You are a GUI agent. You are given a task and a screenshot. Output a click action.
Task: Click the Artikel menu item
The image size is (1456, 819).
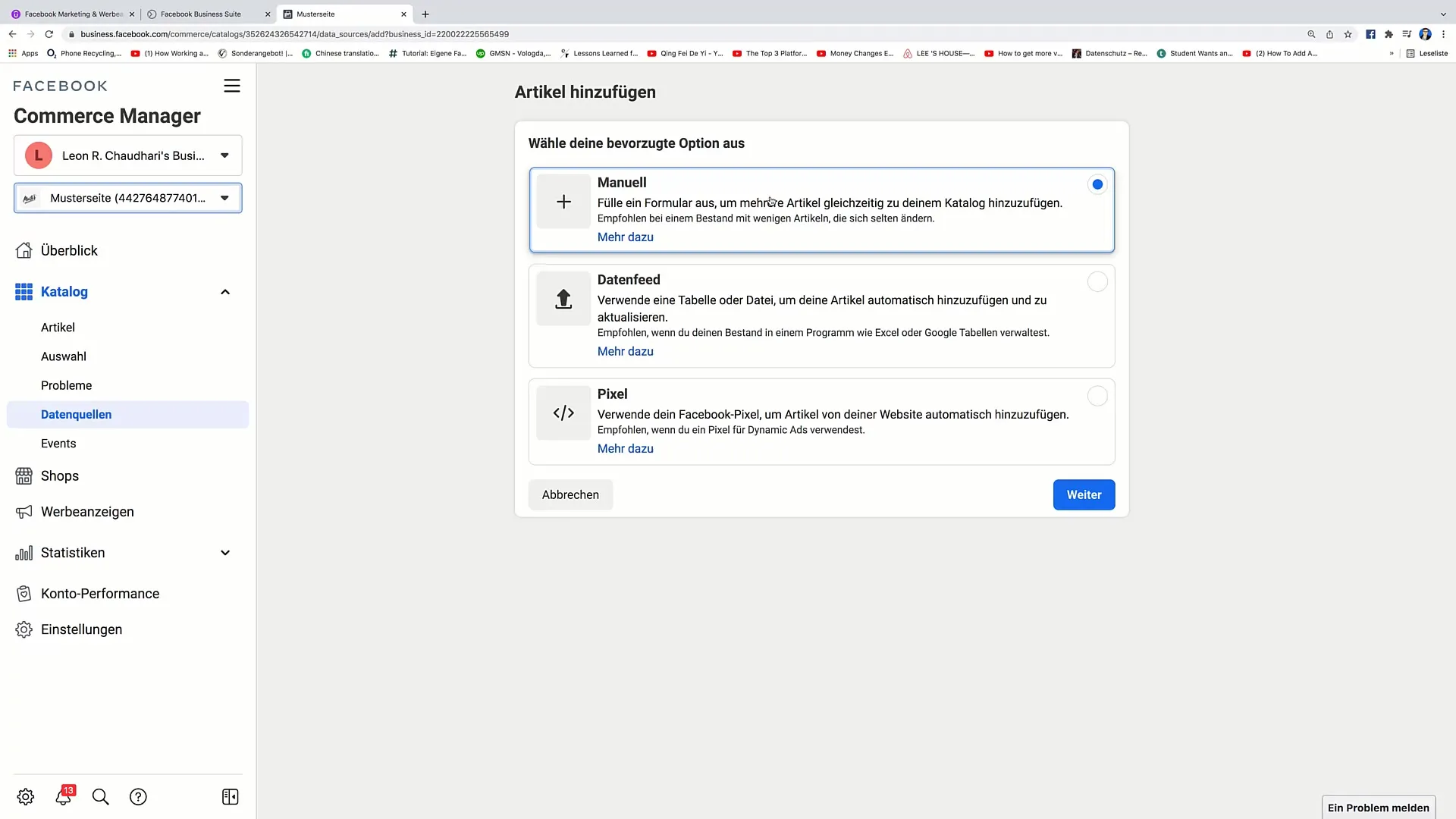58,327
